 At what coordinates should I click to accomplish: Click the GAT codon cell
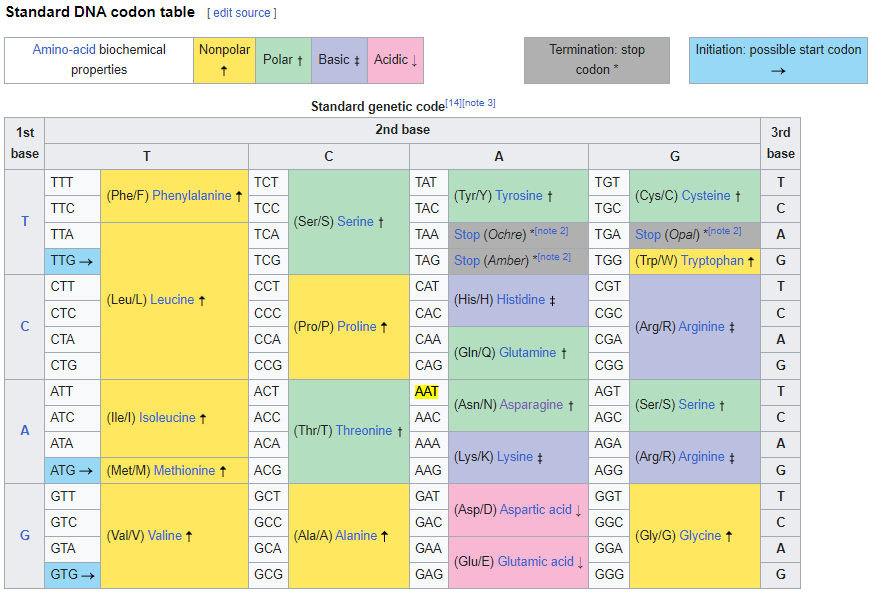(429, 496)
